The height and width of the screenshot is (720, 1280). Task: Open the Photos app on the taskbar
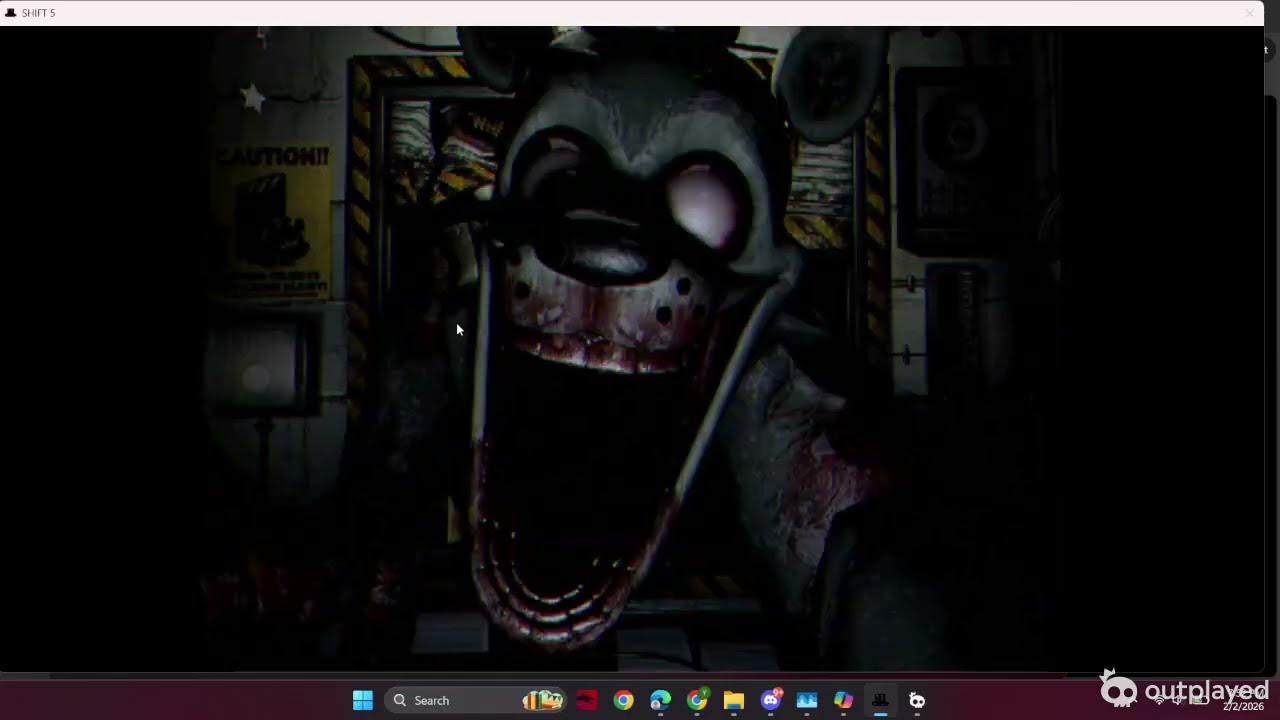pyautogui.click(x=807, y=700)
